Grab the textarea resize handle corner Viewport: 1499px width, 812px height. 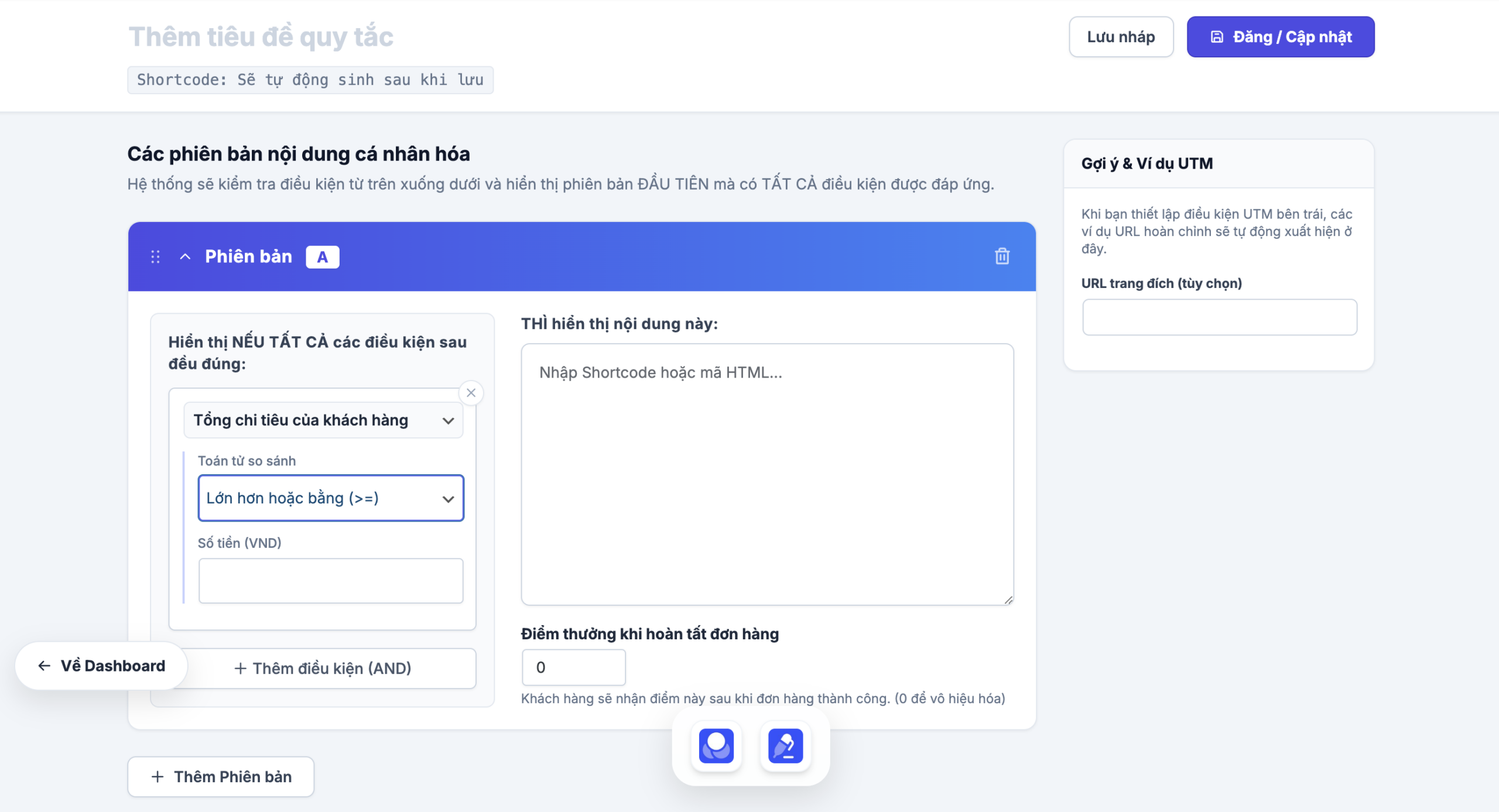1008,599
